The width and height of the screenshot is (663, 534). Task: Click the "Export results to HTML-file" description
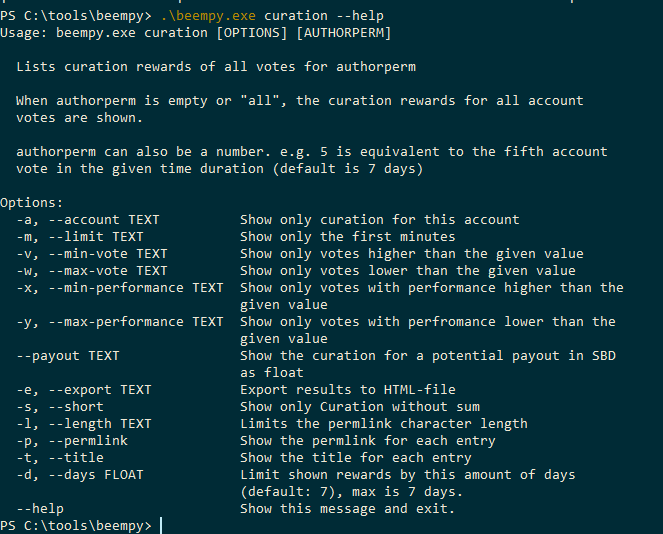pyautogui.click(x=347, y=389)
